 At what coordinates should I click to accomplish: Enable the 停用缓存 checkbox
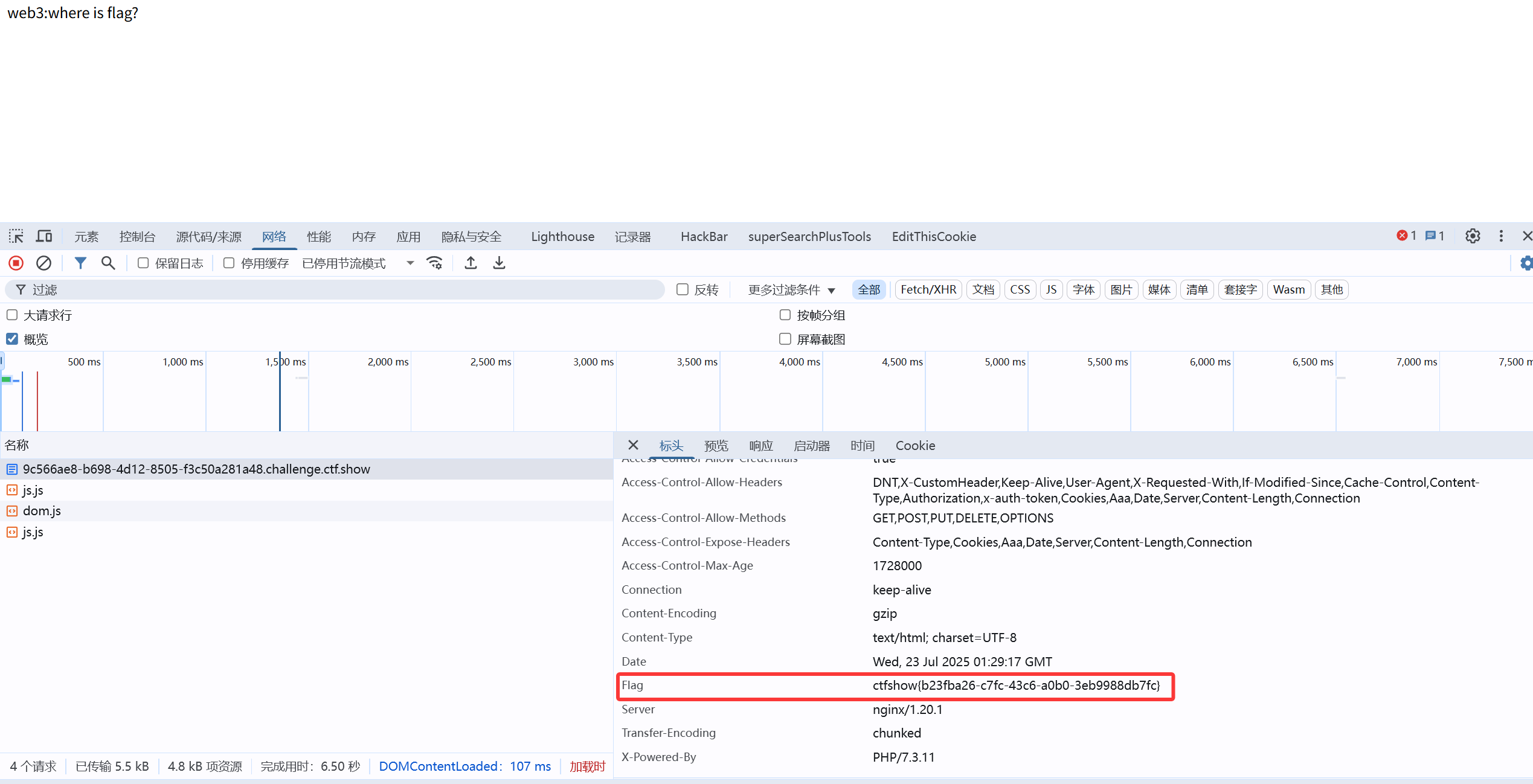point(229,263)
